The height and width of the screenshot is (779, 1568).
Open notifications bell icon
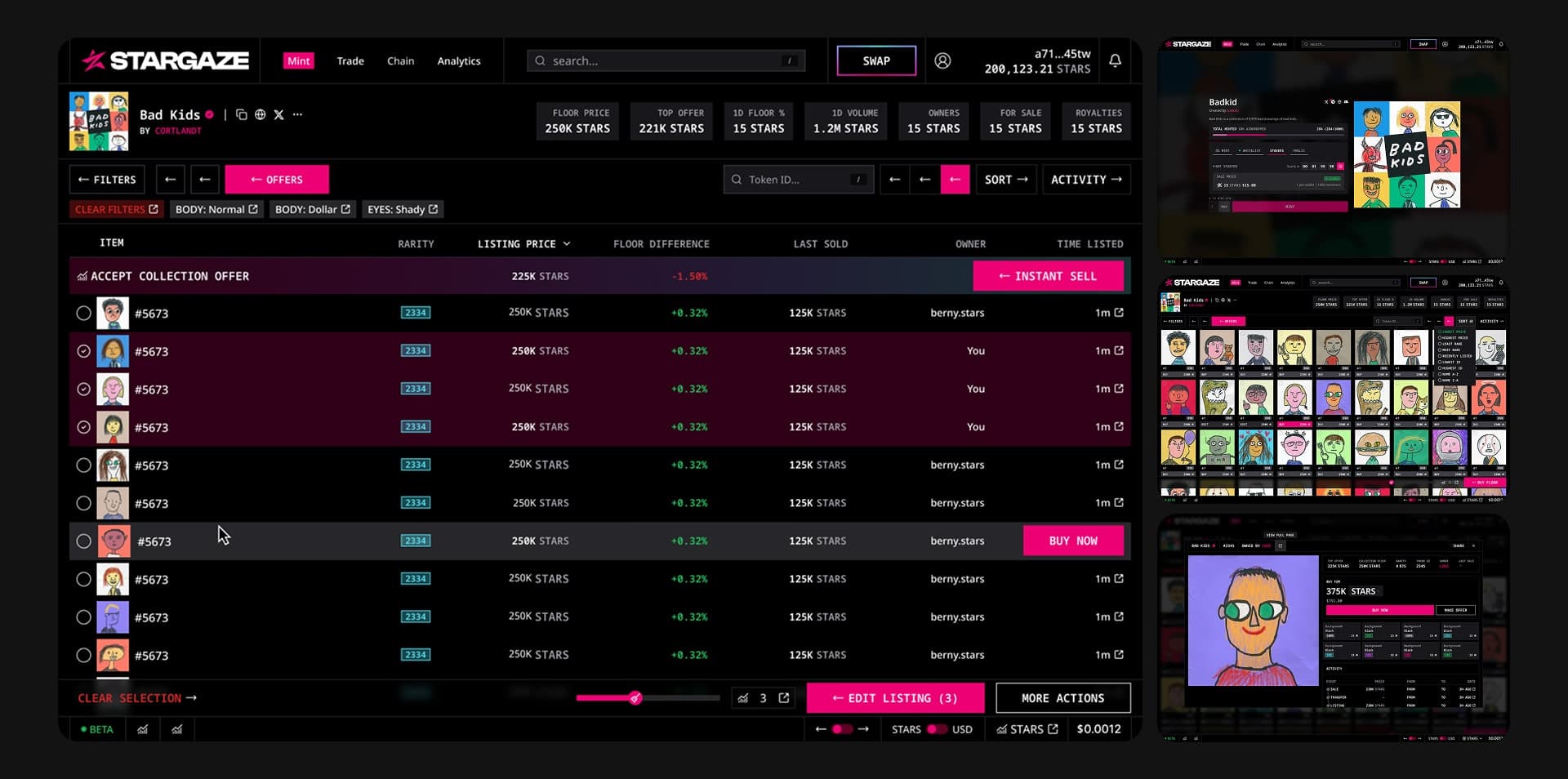[x=1115, y=60]
